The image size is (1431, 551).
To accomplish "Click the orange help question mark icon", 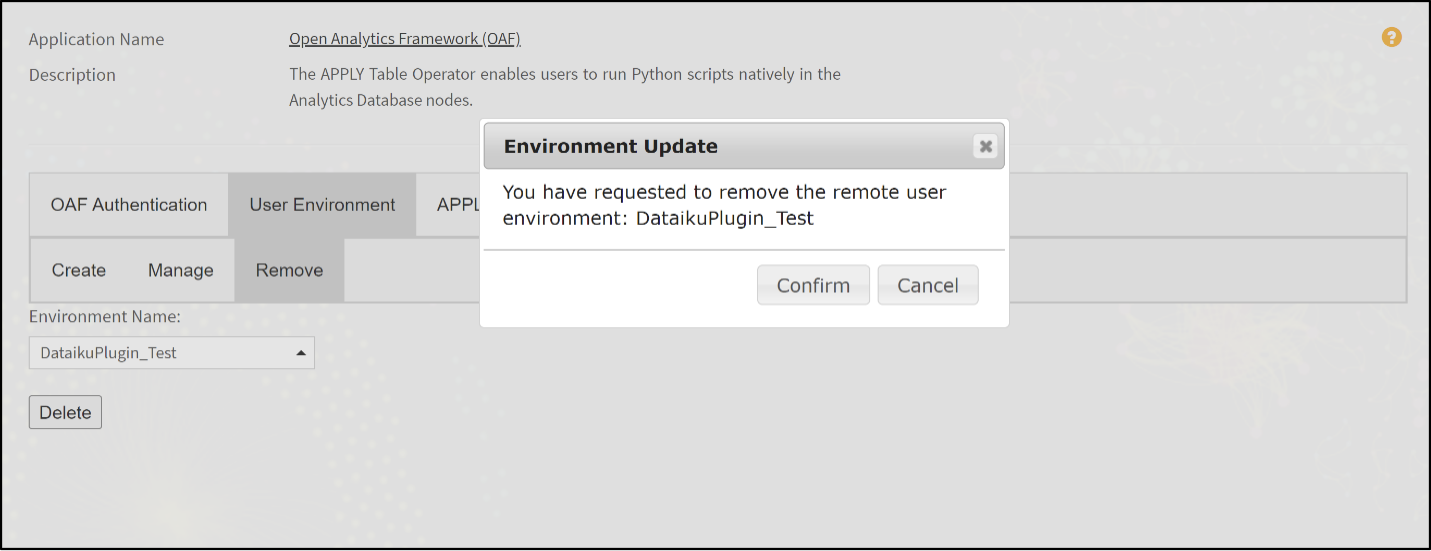I will click(1391, 38).
